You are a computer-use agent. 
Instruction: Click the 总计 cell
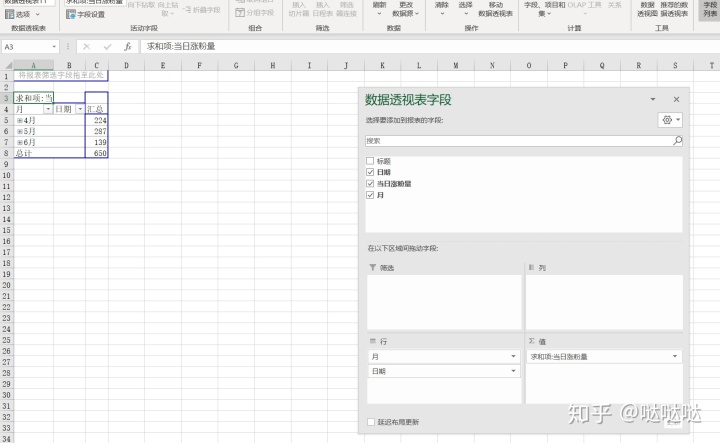point(33,153)
